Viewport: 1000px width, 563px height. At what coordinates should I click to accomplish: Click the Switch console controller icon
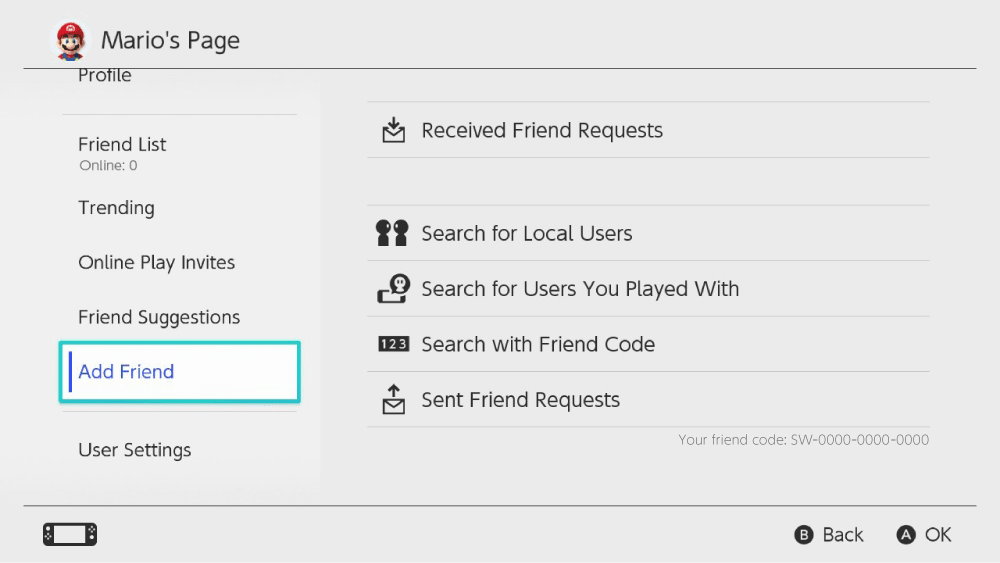pos(70,535)
